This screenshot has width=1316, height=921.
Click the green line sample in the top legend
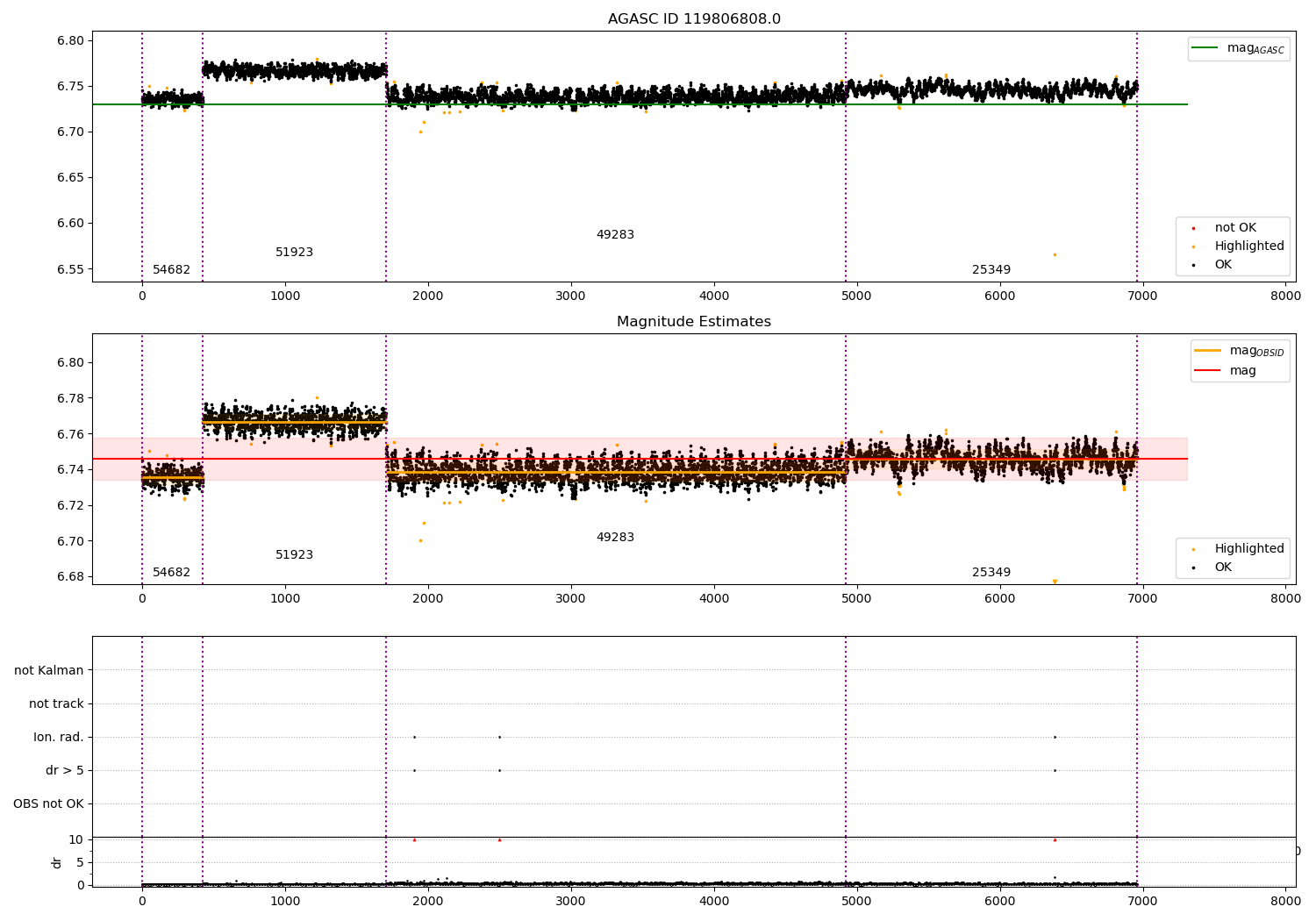pos(1205,48)
